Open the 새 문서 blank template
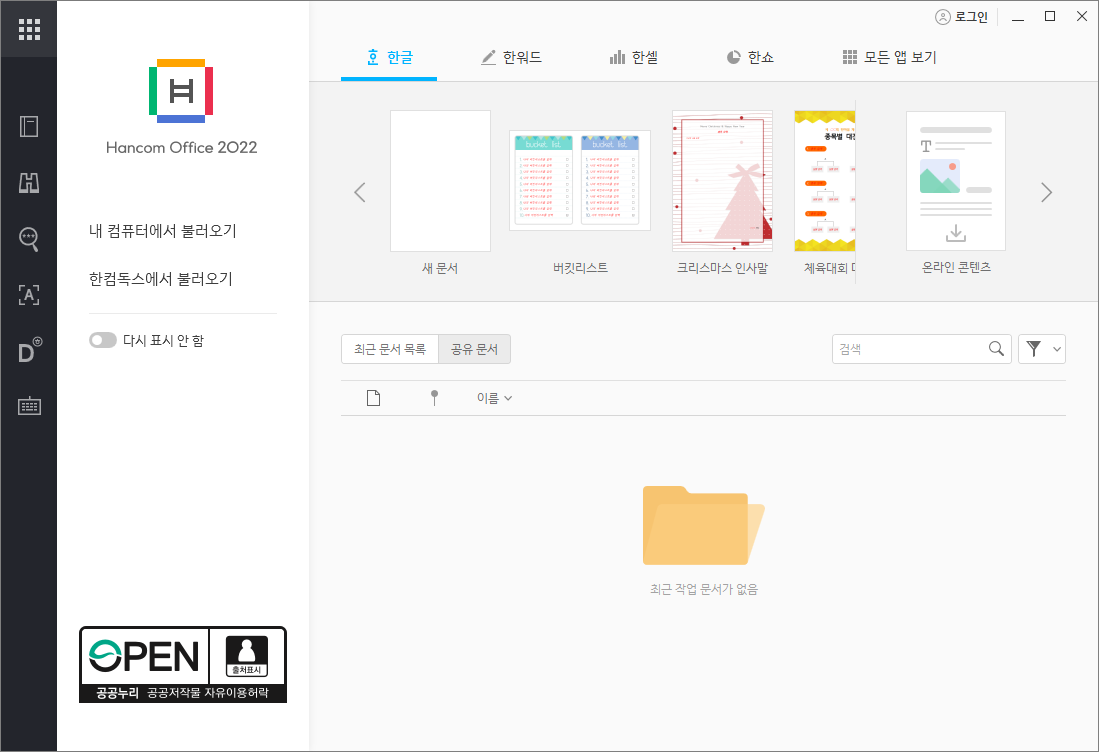This screenshot has width=1099, height=752. click(440, 181)
